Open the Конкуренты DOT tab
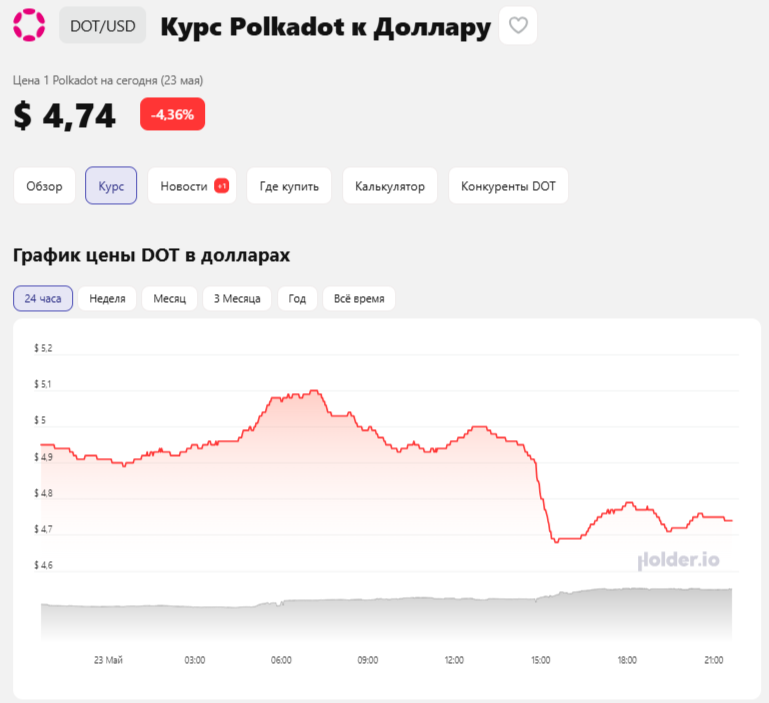This screenshot has width=769, height=703. click(508, 186)
